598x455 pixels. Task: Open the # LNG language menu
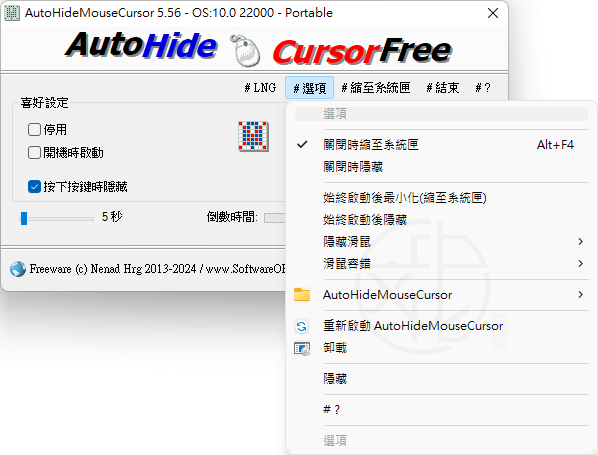260,88
